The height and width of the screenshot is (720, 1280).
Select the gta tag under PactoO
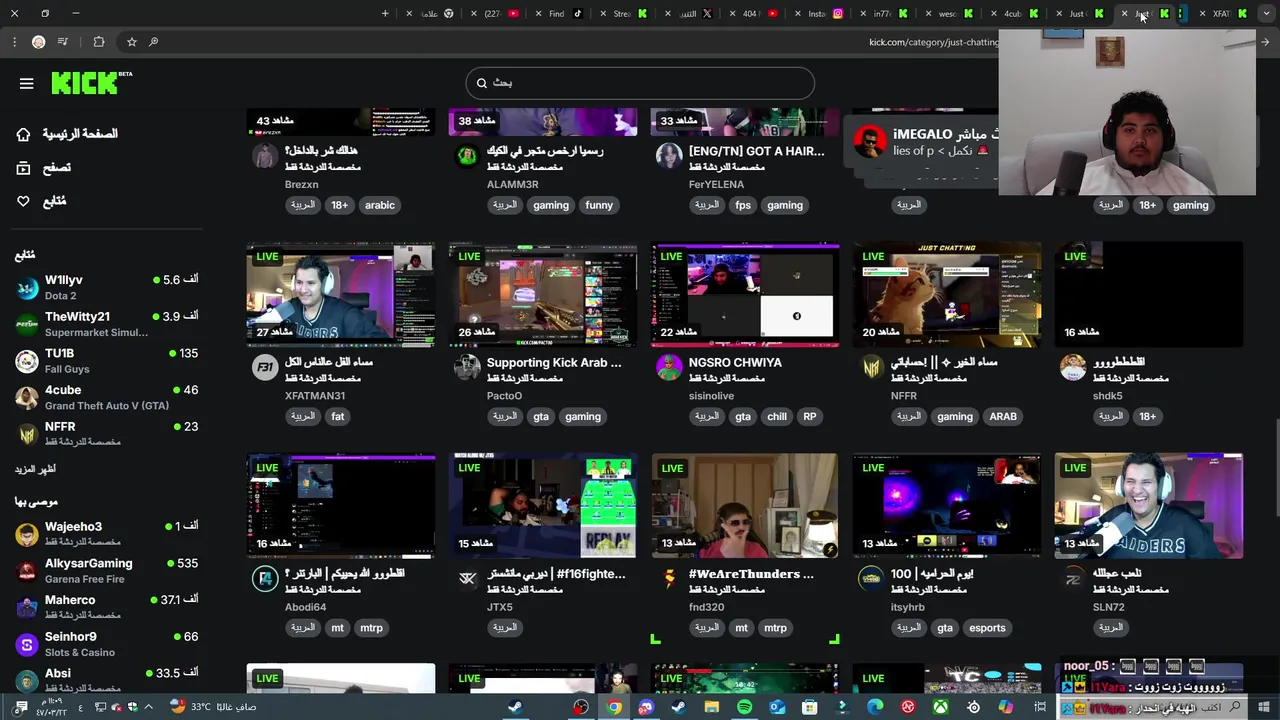(541, 417)
